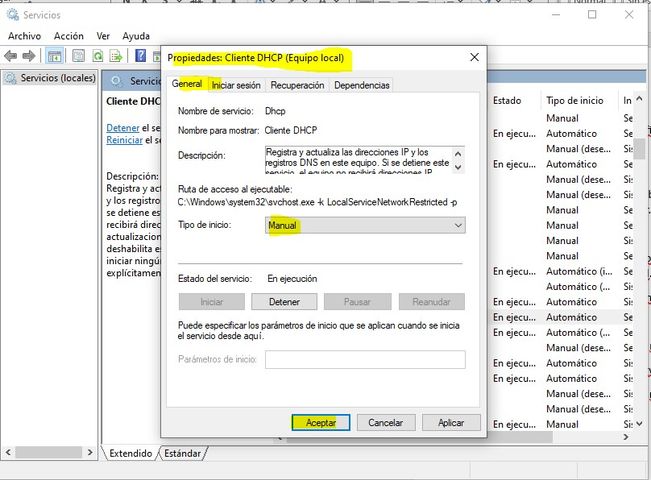Click the services list scroll down arrow
Viewport: 651px width, 480px height.
pyautogui.click(x=639, y=424)
